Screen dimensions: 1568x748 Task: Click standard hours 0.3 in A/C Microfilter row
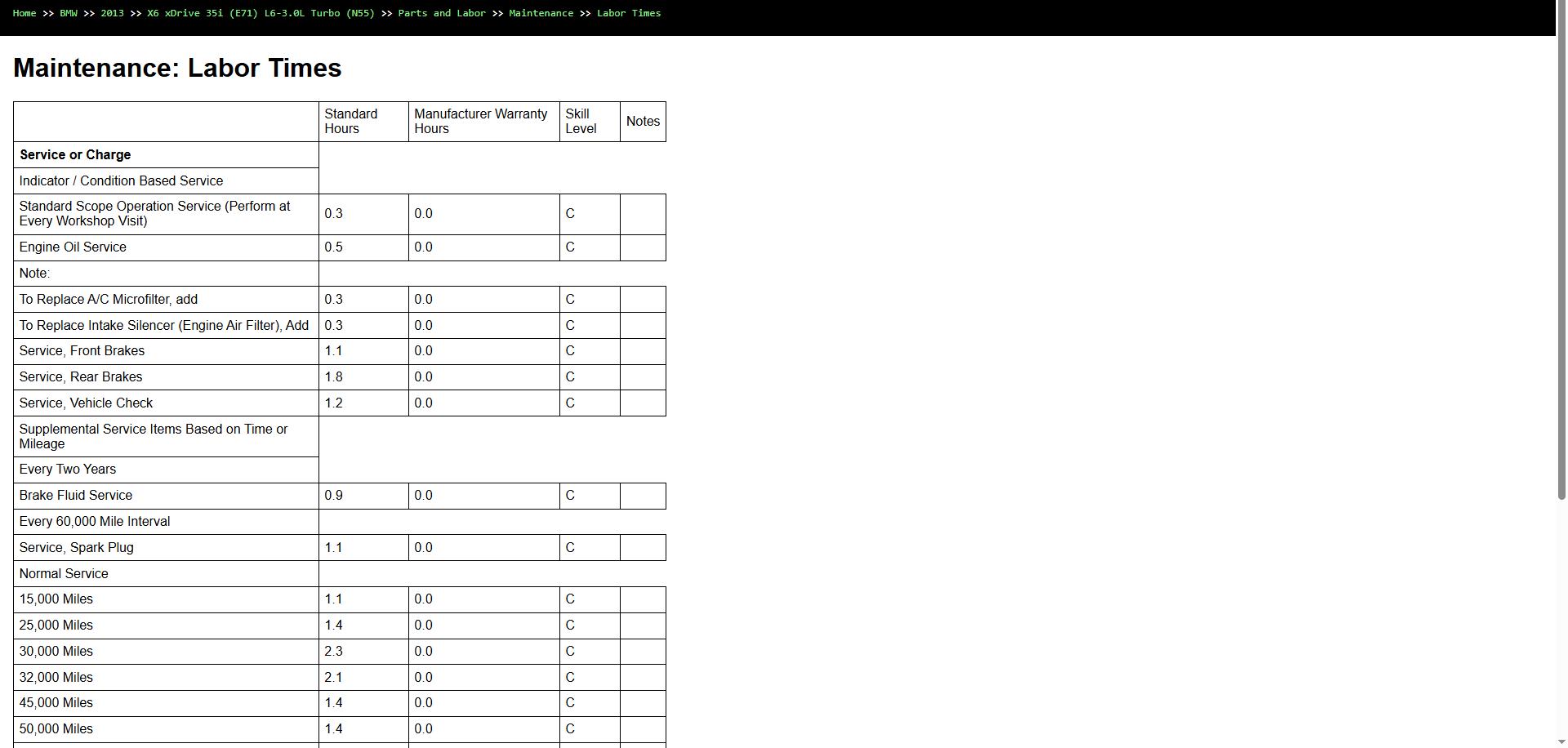(333, 300)
